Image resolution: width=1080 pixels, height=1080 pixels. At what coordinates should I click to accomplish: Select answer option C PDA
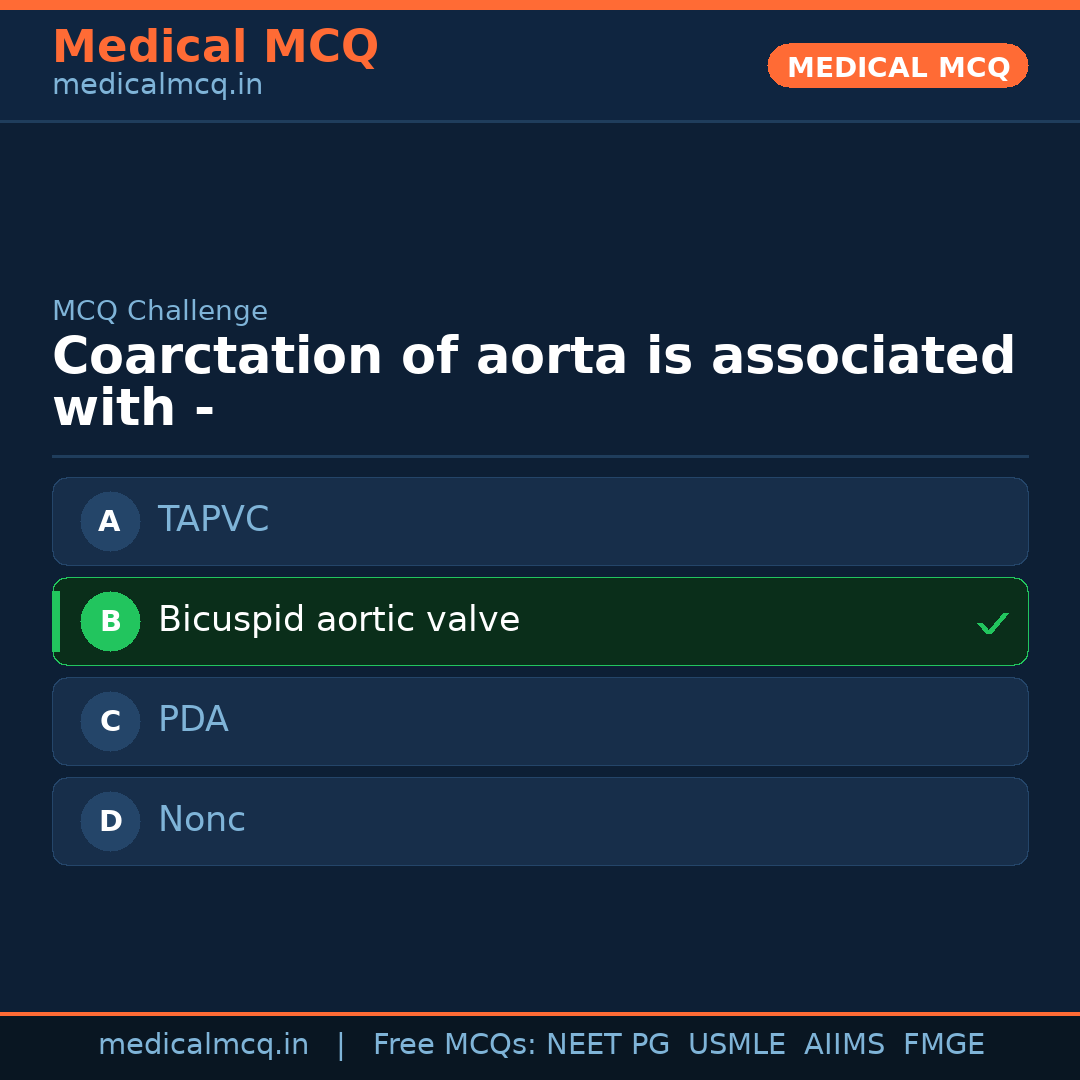[x=540, y=721]
